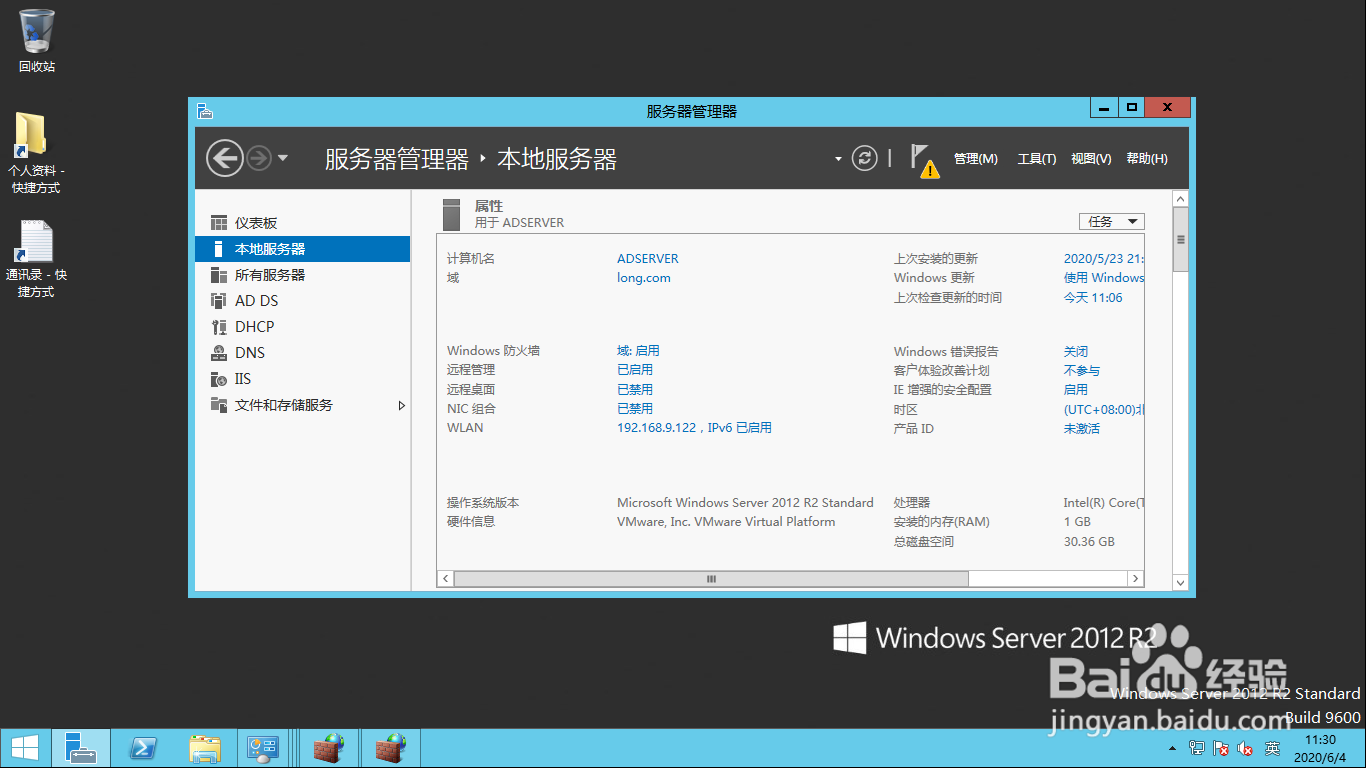Go back with the back arrow button
The image size is (1366, 768).
pyautogui.click(x=224, y=158)
